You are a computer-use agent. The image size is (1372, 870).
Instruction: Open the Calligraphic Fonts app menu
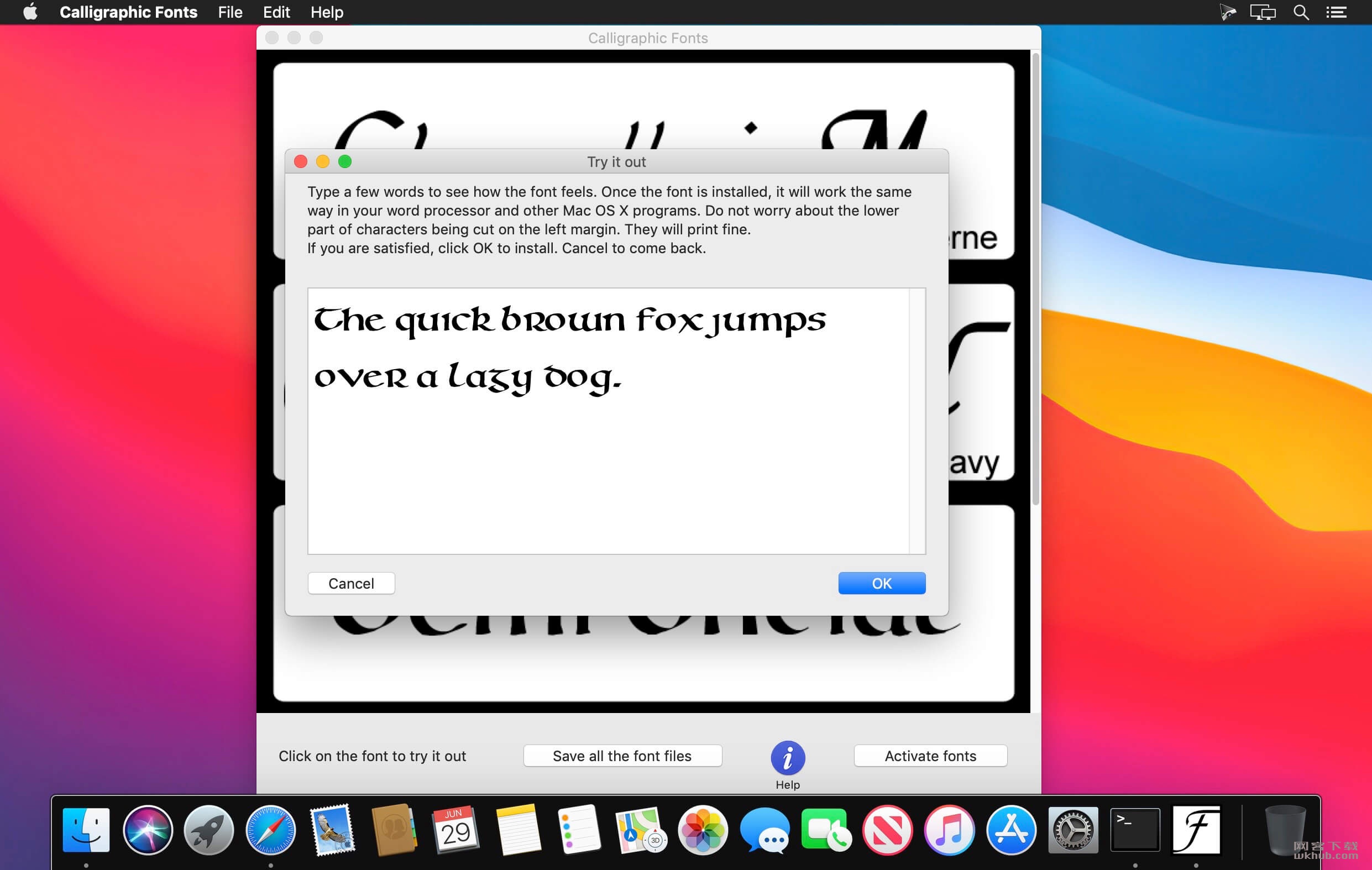(x=128, y=12)
